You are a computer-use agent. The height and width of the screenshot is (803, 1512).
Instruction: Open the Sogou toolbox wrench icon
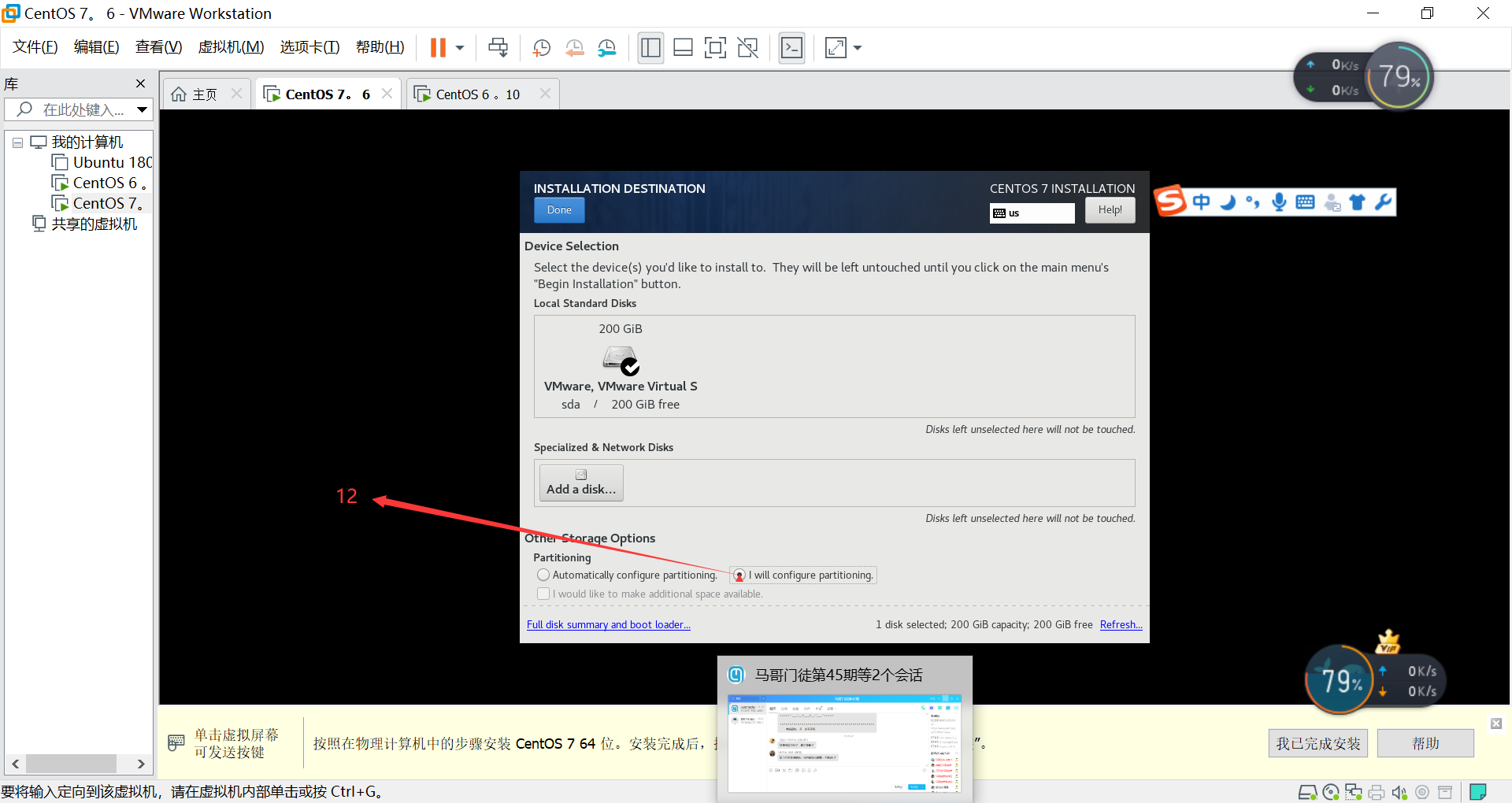(x=1383, y=202)
